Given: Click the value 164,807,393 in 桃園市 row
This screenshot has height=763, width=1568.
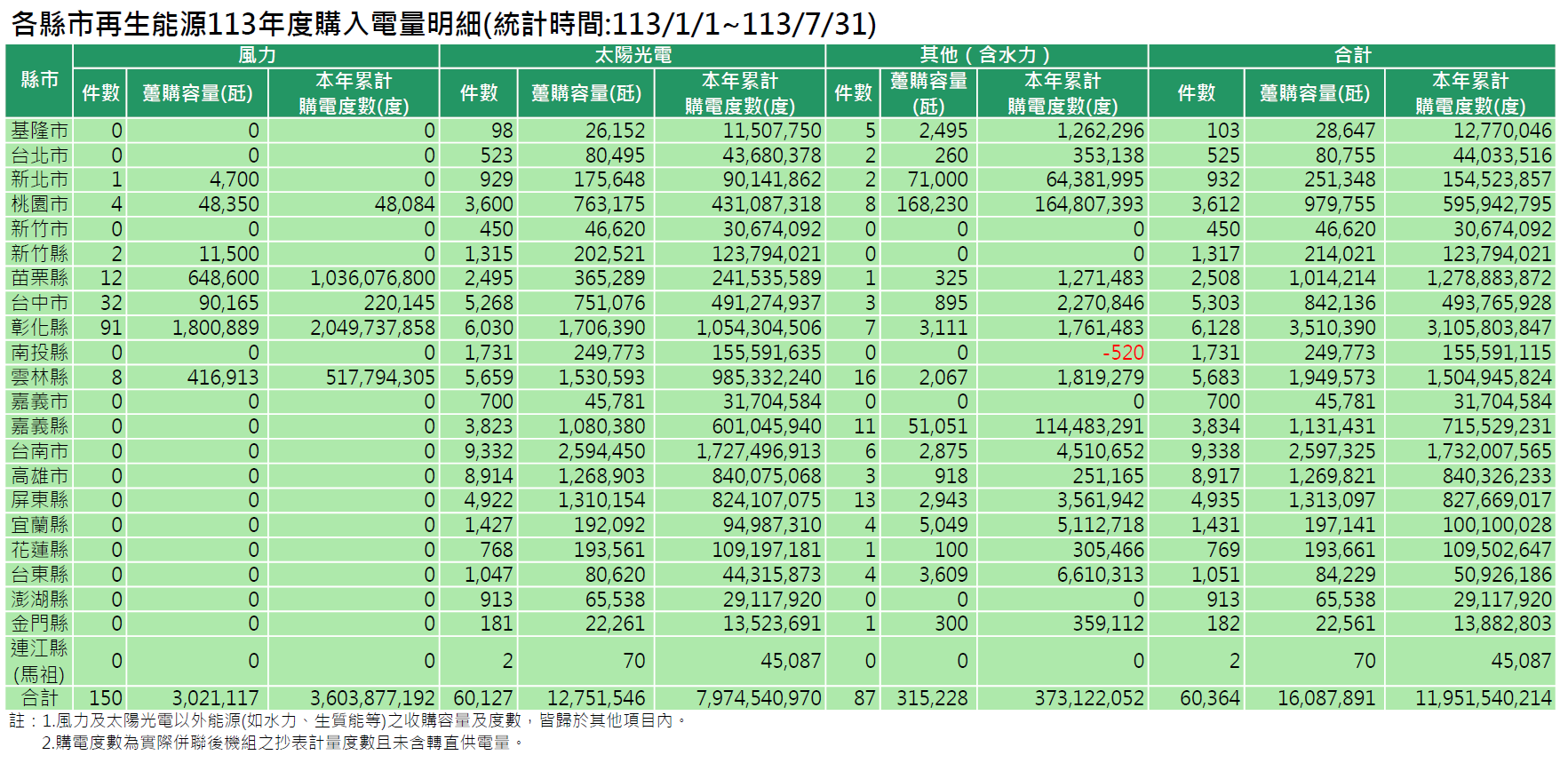Looking at the screenshot, I should 1089,204.
